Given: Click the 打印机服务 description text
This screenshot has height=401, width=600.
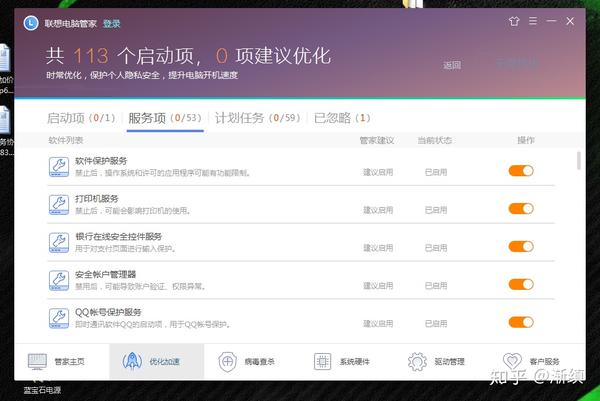Looking at the screenshot, I should 133,211.
